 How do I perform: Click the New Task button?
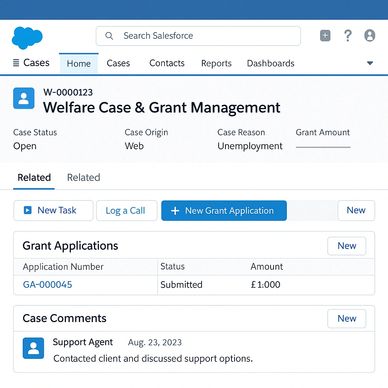click(x=53, y=210)
